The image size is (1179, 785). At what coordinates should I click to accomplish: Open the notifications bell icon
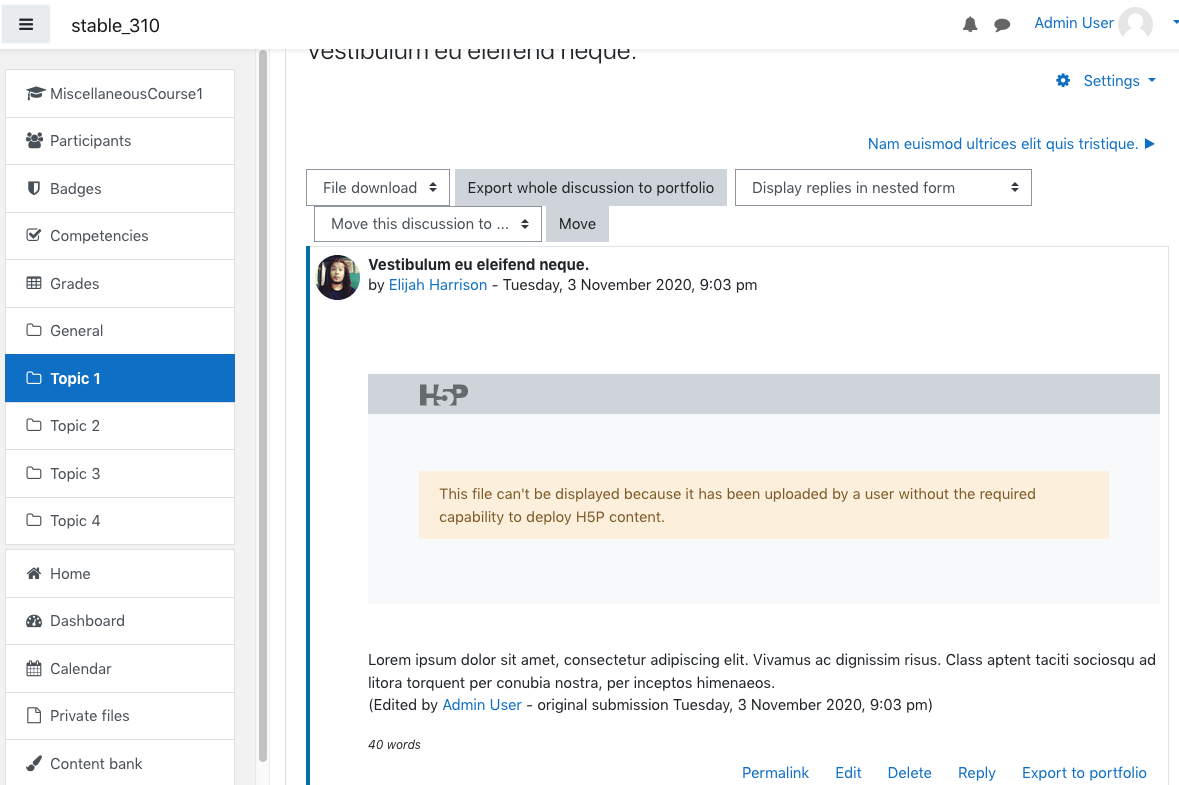click(x=970, y=25)
